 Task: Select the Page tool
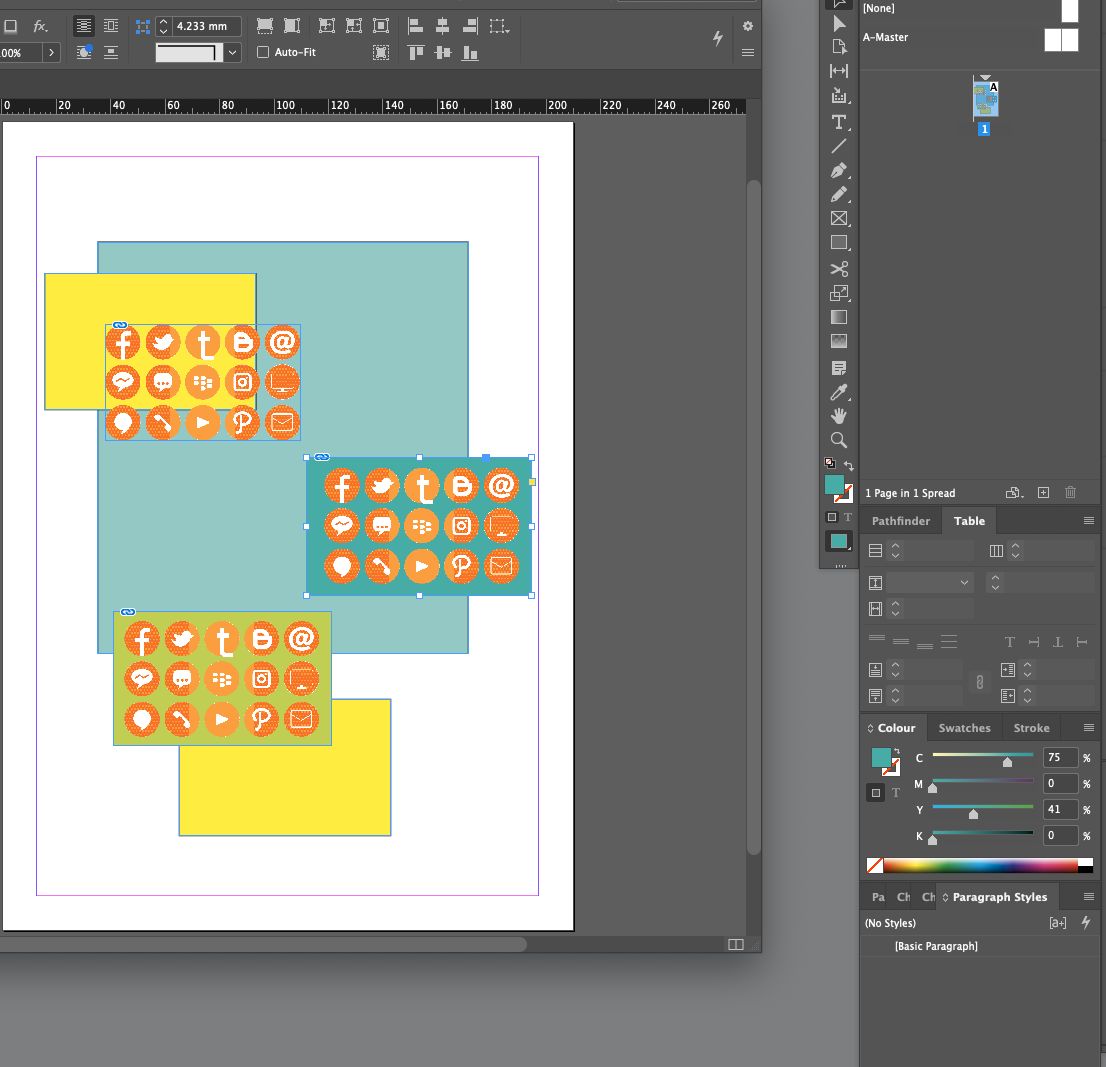(839, 47)
